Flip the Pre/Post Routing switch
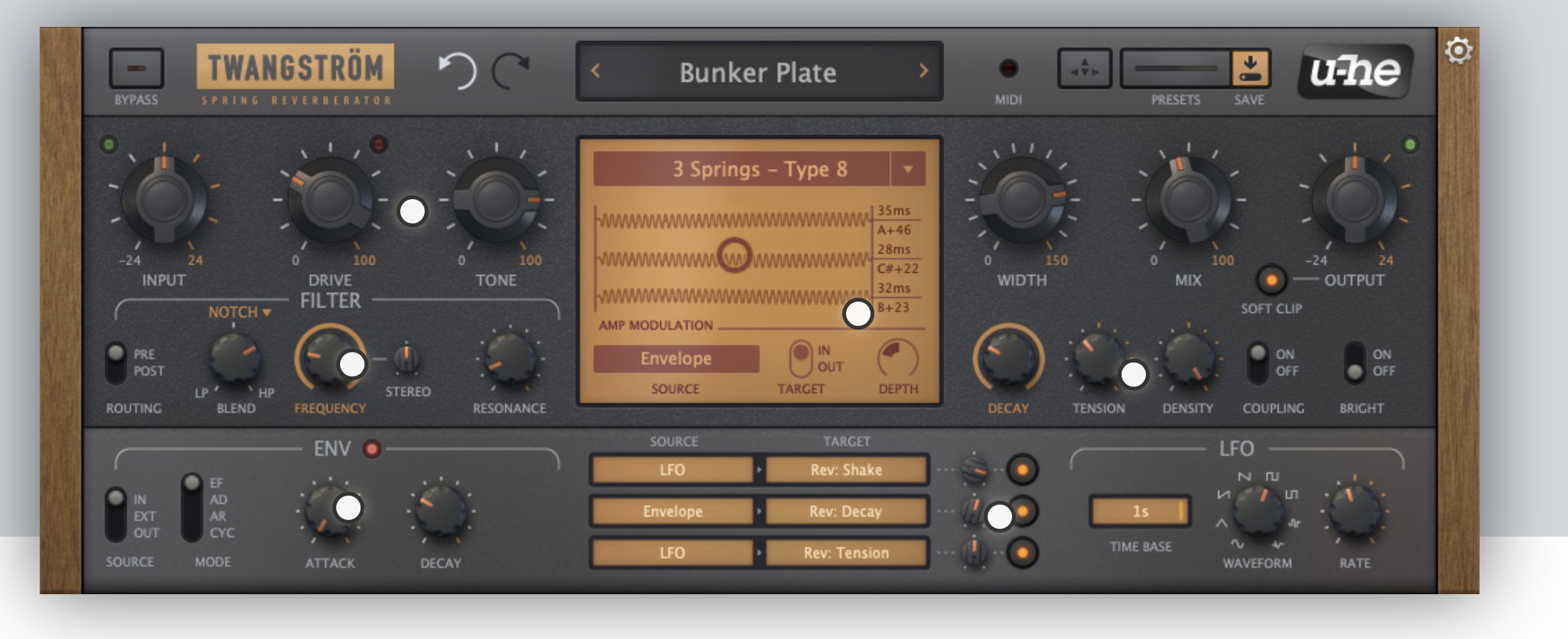This screenshot has width=1568, height=639. click(116, 362)
